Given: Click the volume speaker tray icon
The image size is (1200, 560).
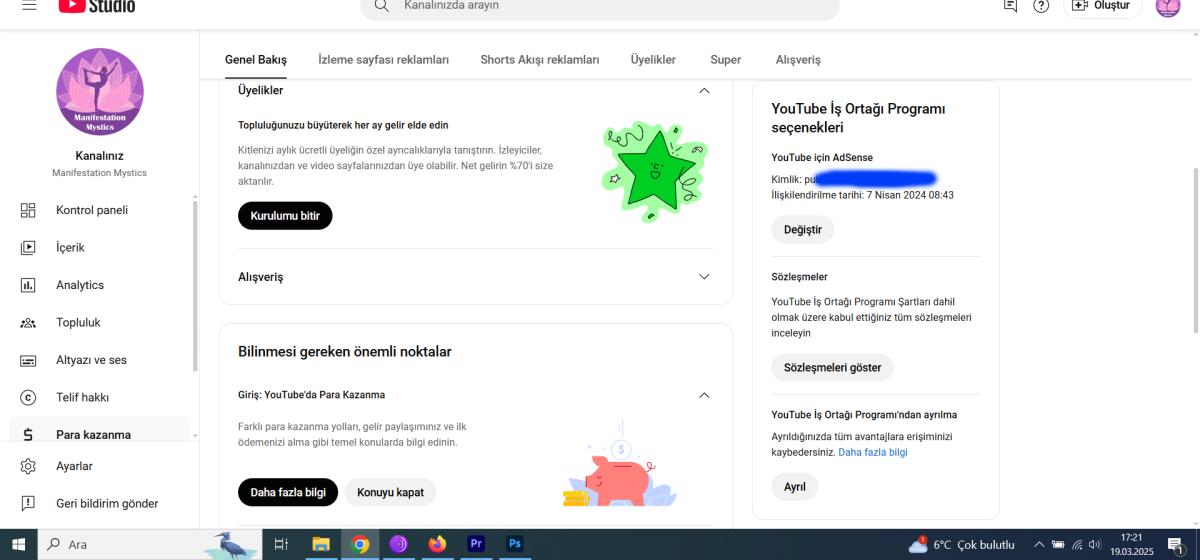Looking at the screenshot, I should (x=1095, y=545).
